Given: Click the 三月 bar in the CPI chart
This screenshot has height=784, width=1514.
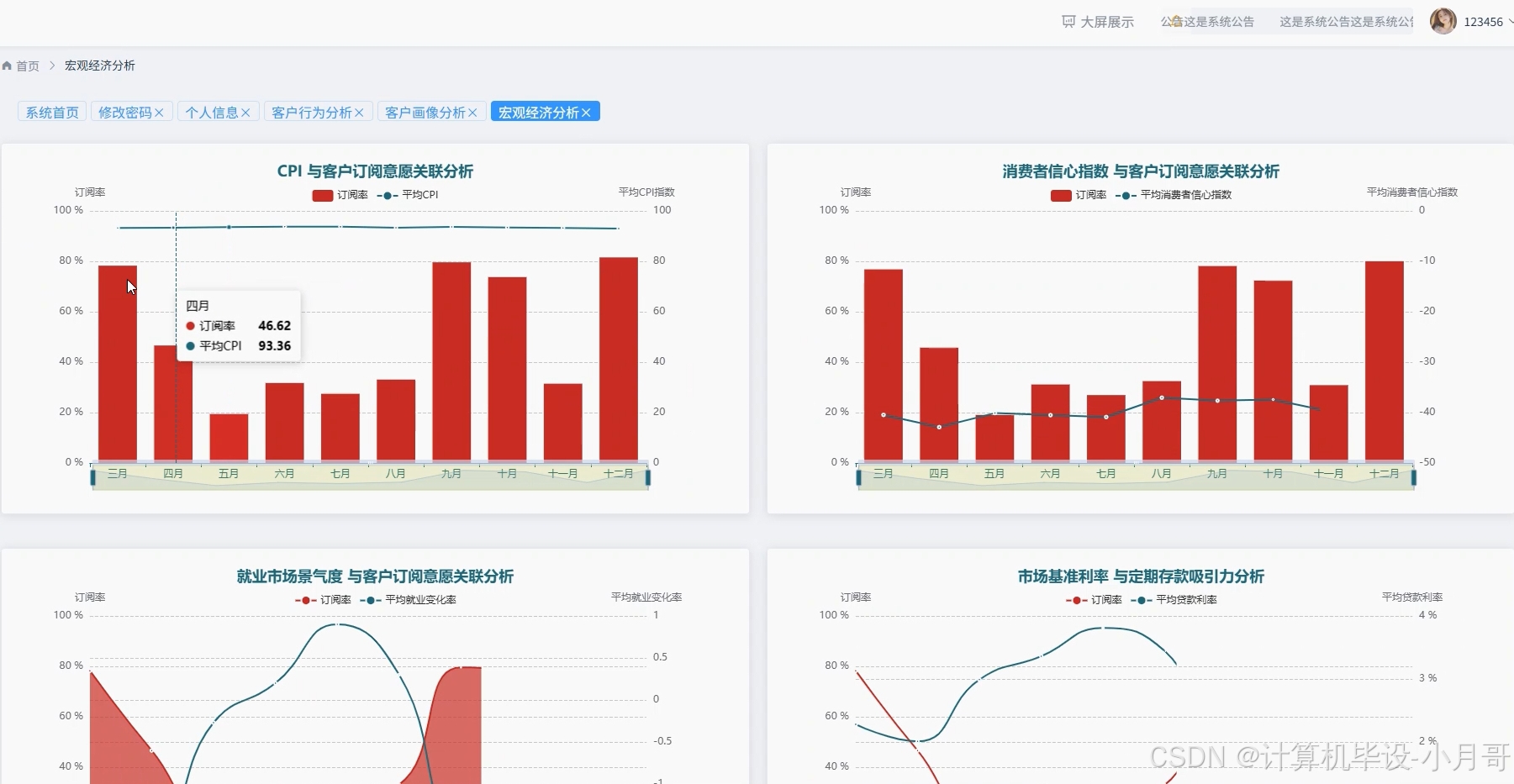Looking at the screenshot, I should 118,364.
